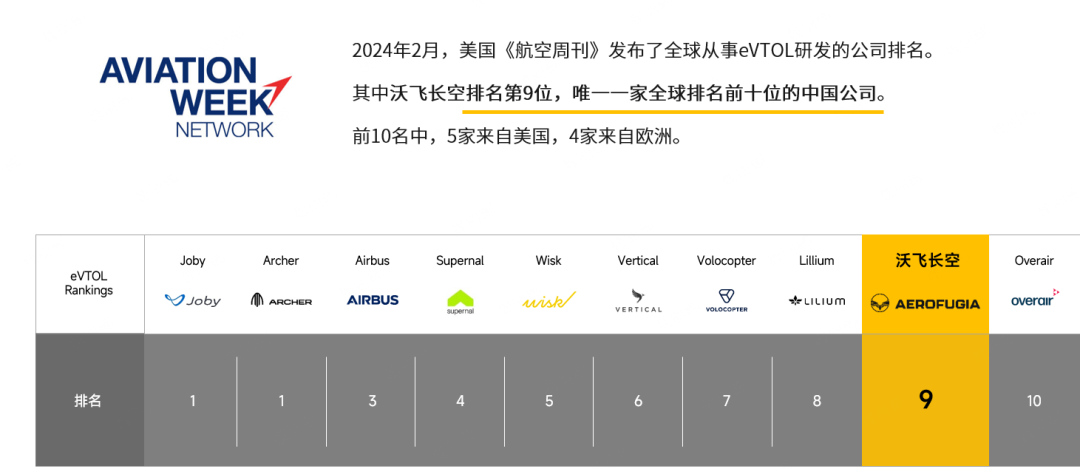Click the highlighted rank '9' cell
Viewport: 1080px width, 469px height.
pyautogui.click(x=925, y=400)
